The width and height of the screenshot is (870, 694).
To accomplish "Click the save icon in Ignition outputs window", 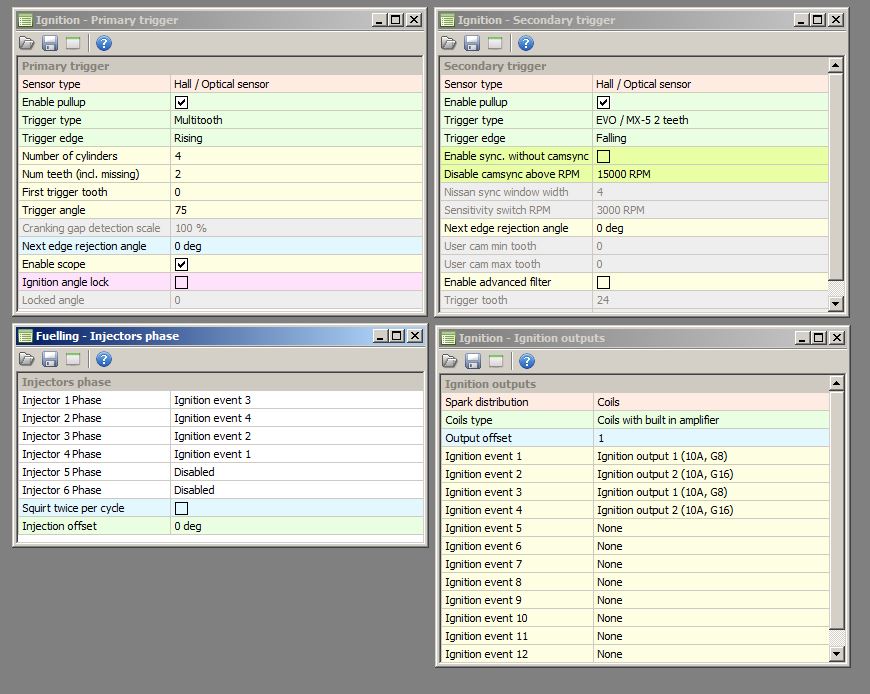I will [472, 361].
